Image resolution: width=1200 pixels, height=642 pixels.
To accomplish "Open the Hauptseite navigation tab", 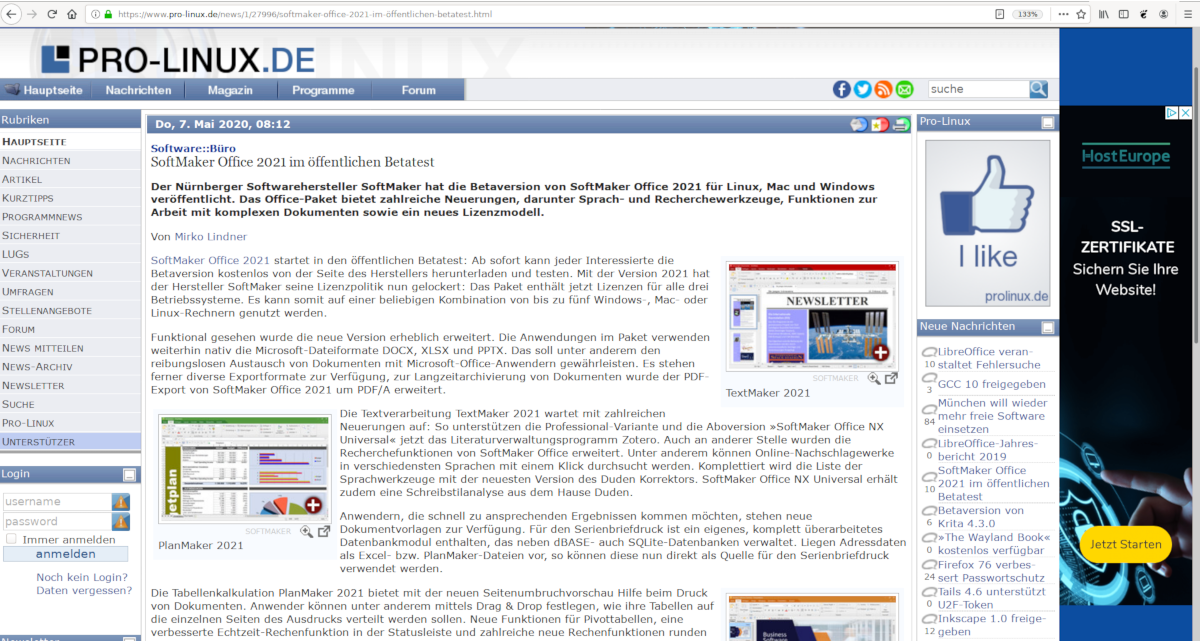I will click(45, 90).
